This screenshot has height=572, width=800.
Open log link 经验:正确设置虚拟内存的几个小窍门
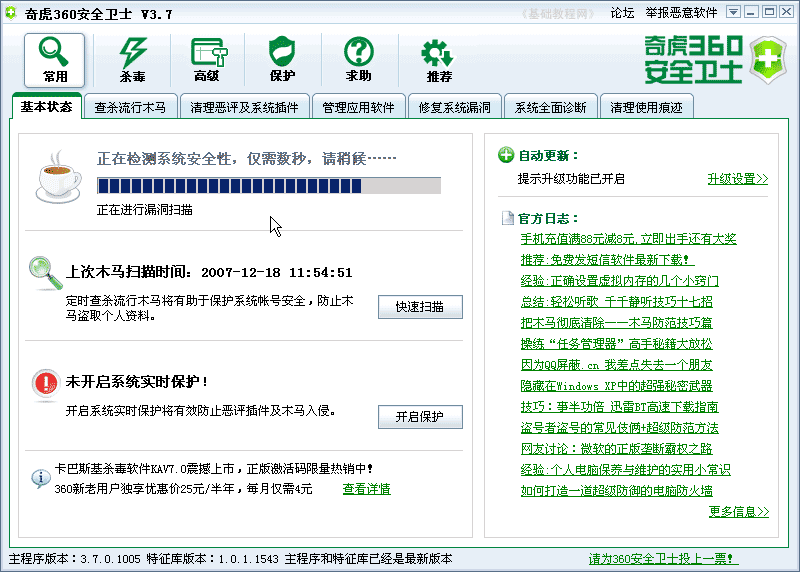(x=619, y=281)
